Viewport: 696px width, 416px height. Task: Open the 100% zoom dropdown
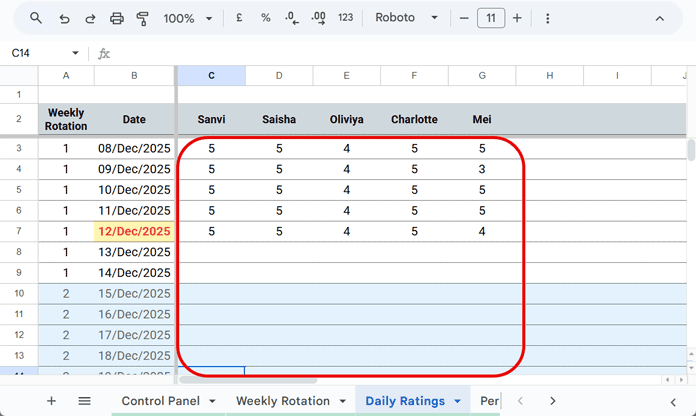[188, 18]
